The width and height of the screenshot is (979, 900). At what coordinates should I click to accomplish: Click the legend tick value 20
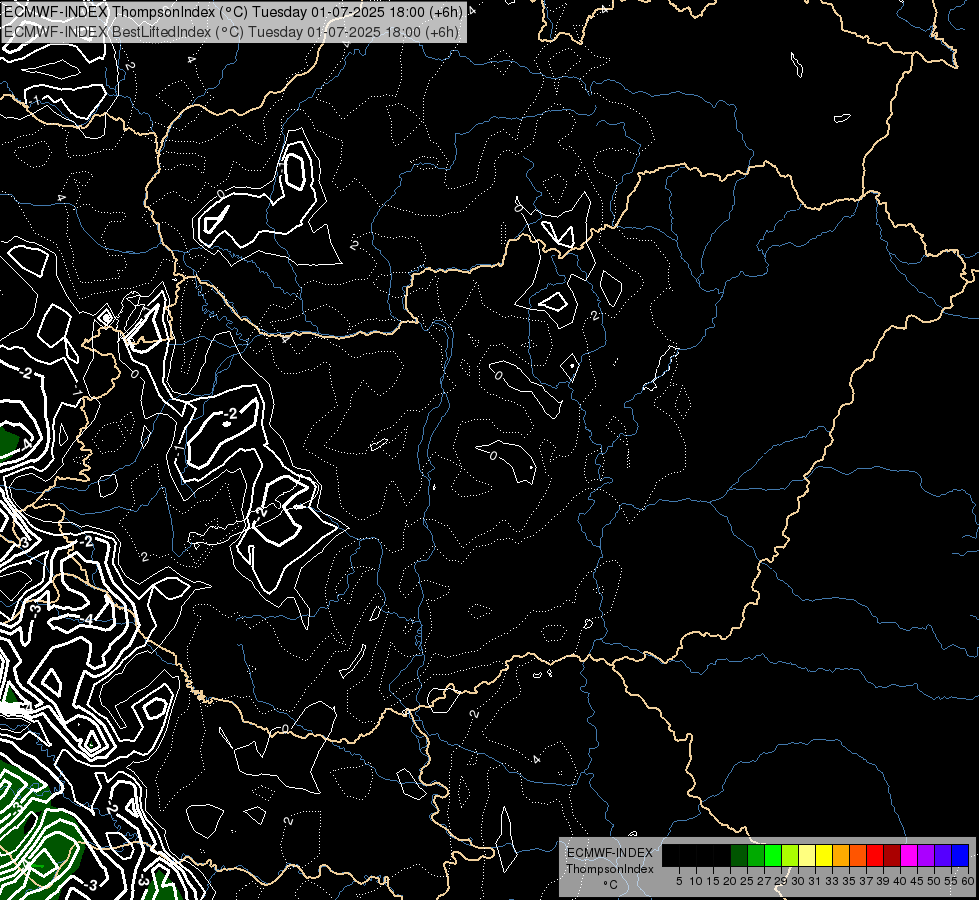tap(730, 881)
